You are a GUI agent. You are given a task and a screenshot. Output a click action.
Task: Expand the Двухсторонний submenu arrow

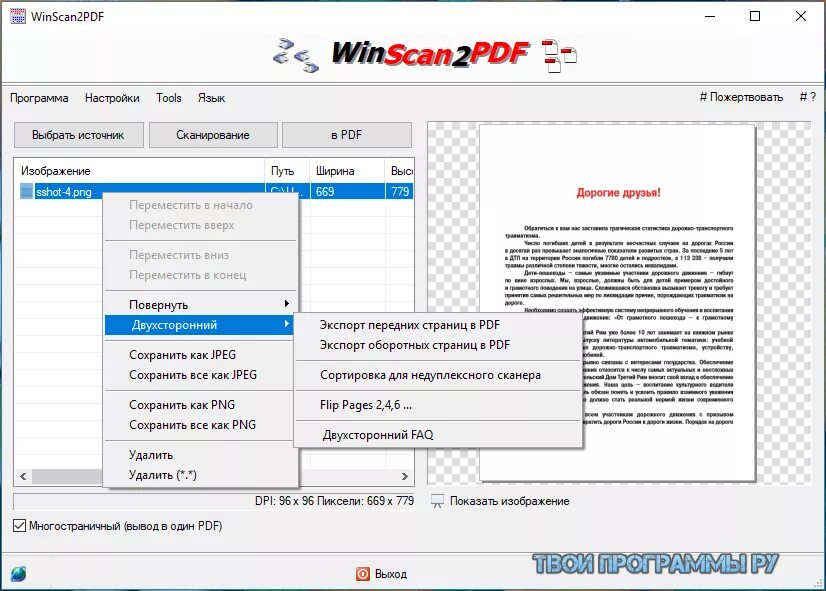pos(287,323)
